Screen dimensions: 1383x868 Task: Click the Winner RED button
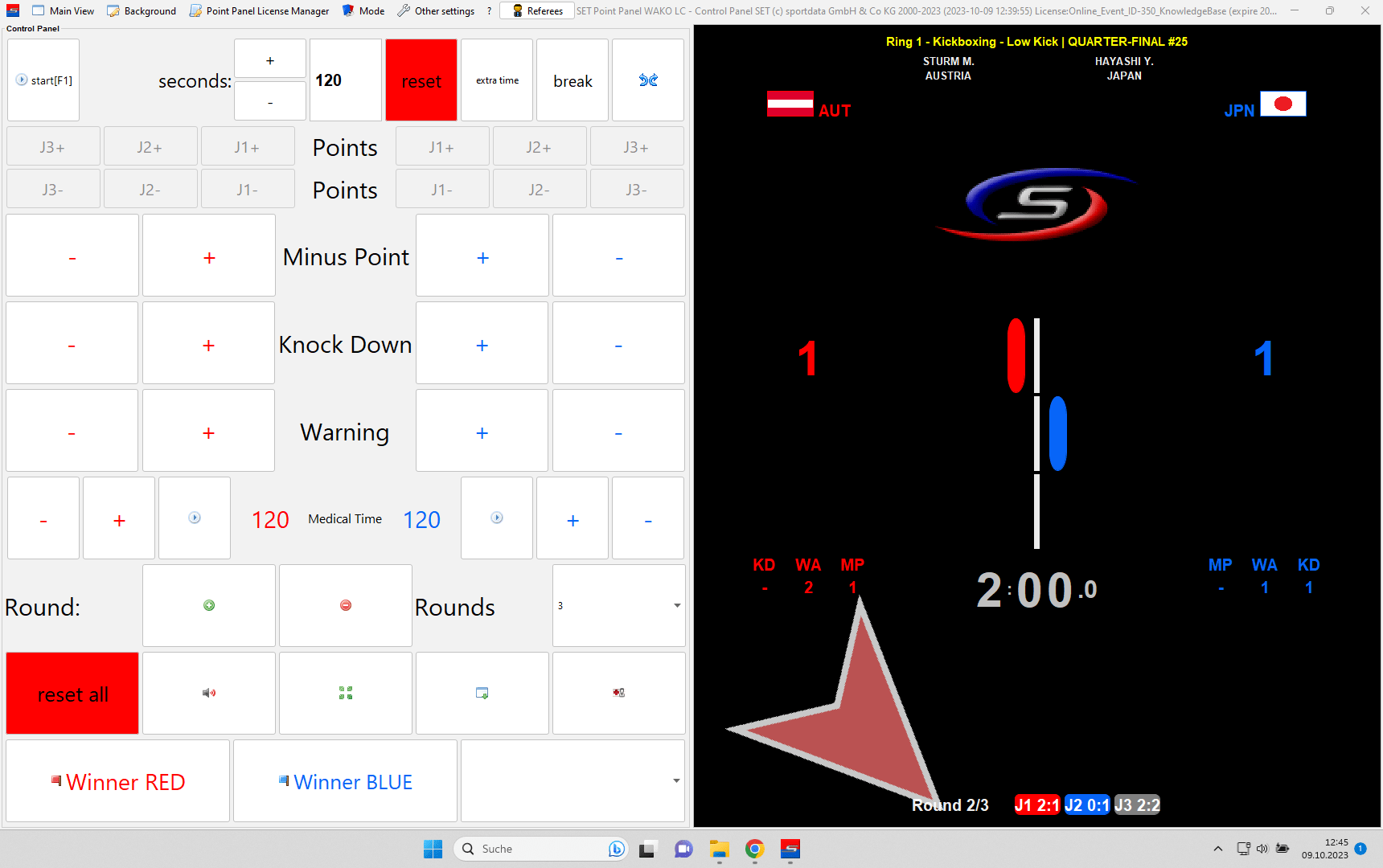click(118, 781)
